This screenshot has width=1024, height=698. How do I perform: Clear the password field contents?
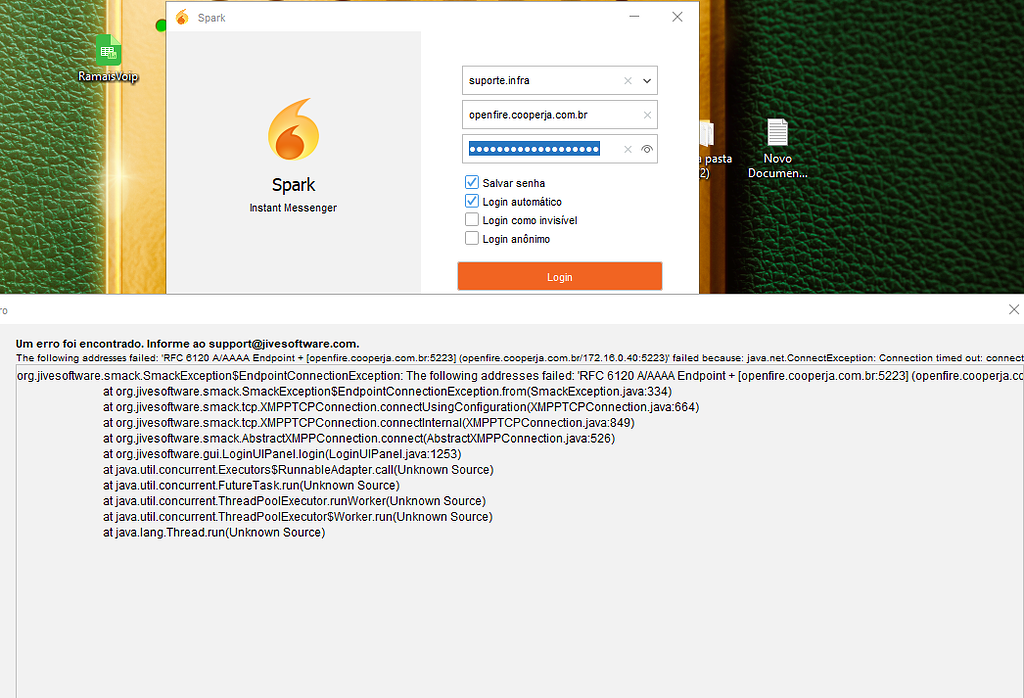pos(626,148)
